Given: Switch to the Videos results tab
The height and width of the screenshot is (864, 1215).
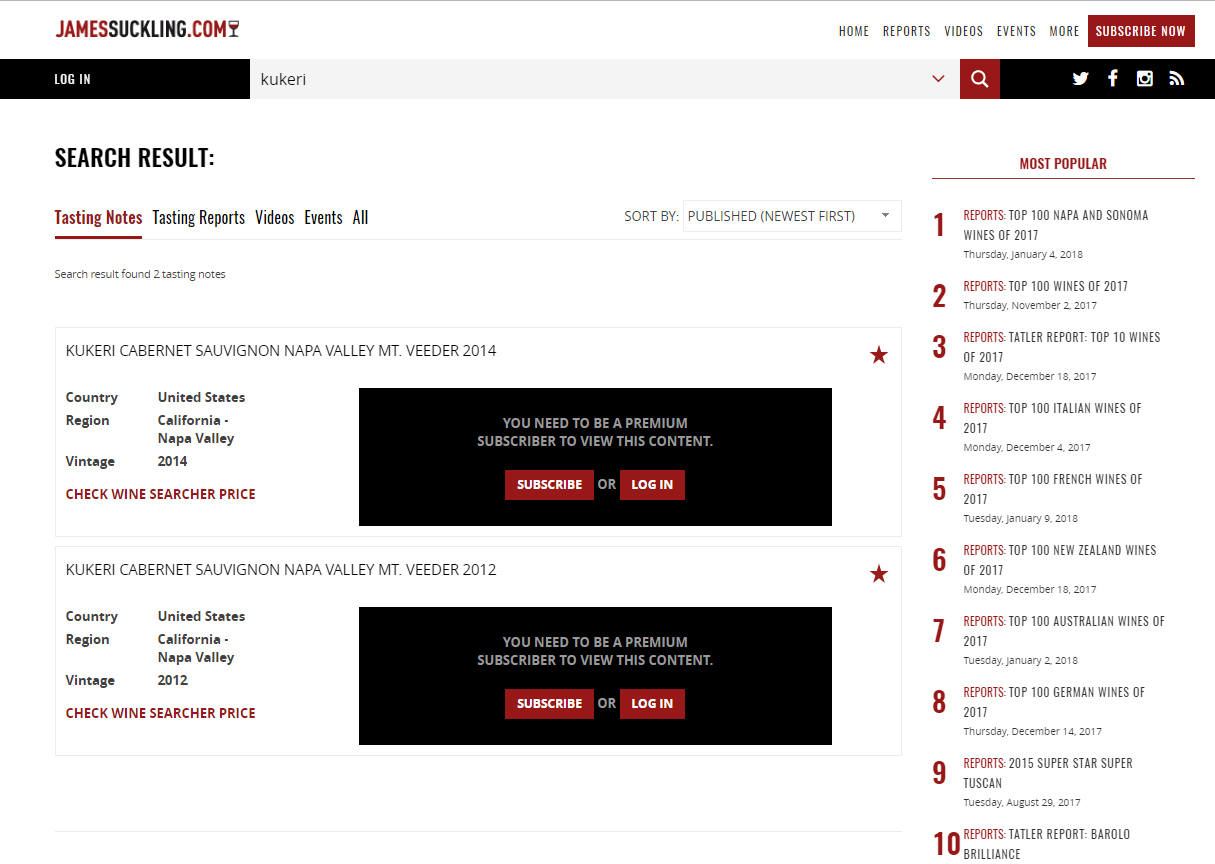Looking at the screenshot, I should pos(274,218).
